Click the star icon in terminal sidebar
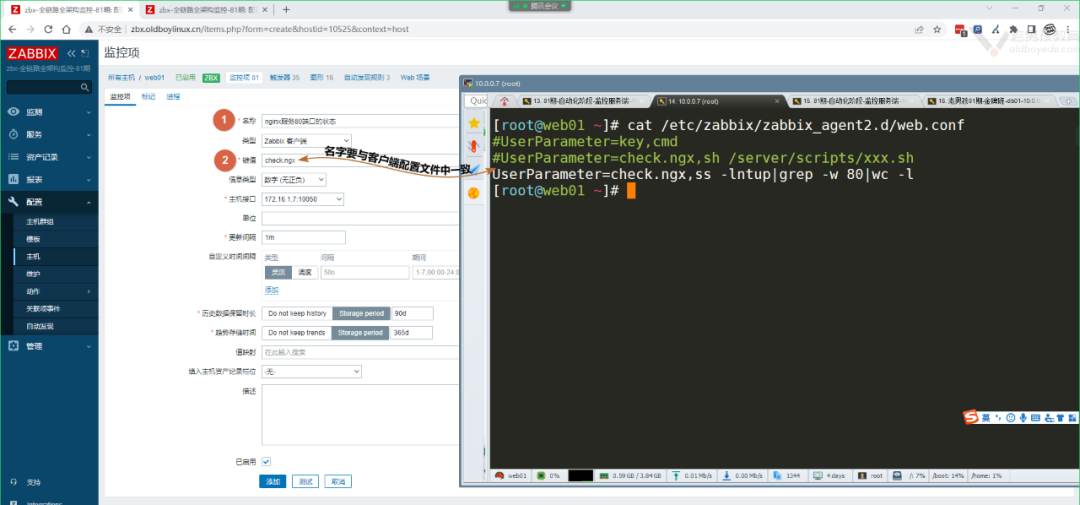Viewport: 1080px width, 505px height. point(474,123)
